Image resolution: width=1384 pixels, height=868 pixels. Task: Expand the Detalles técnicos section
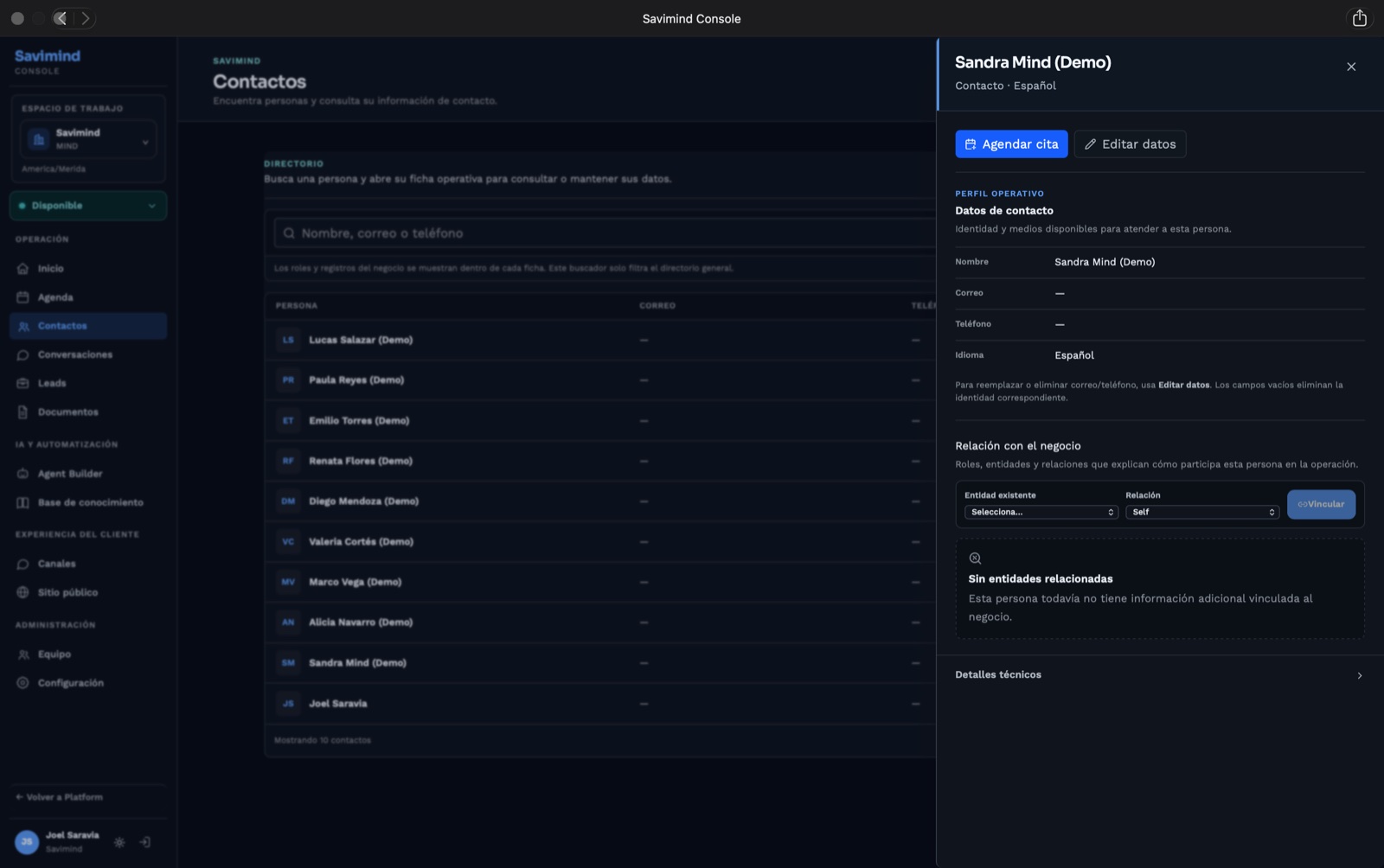(x=1159, y=675)
